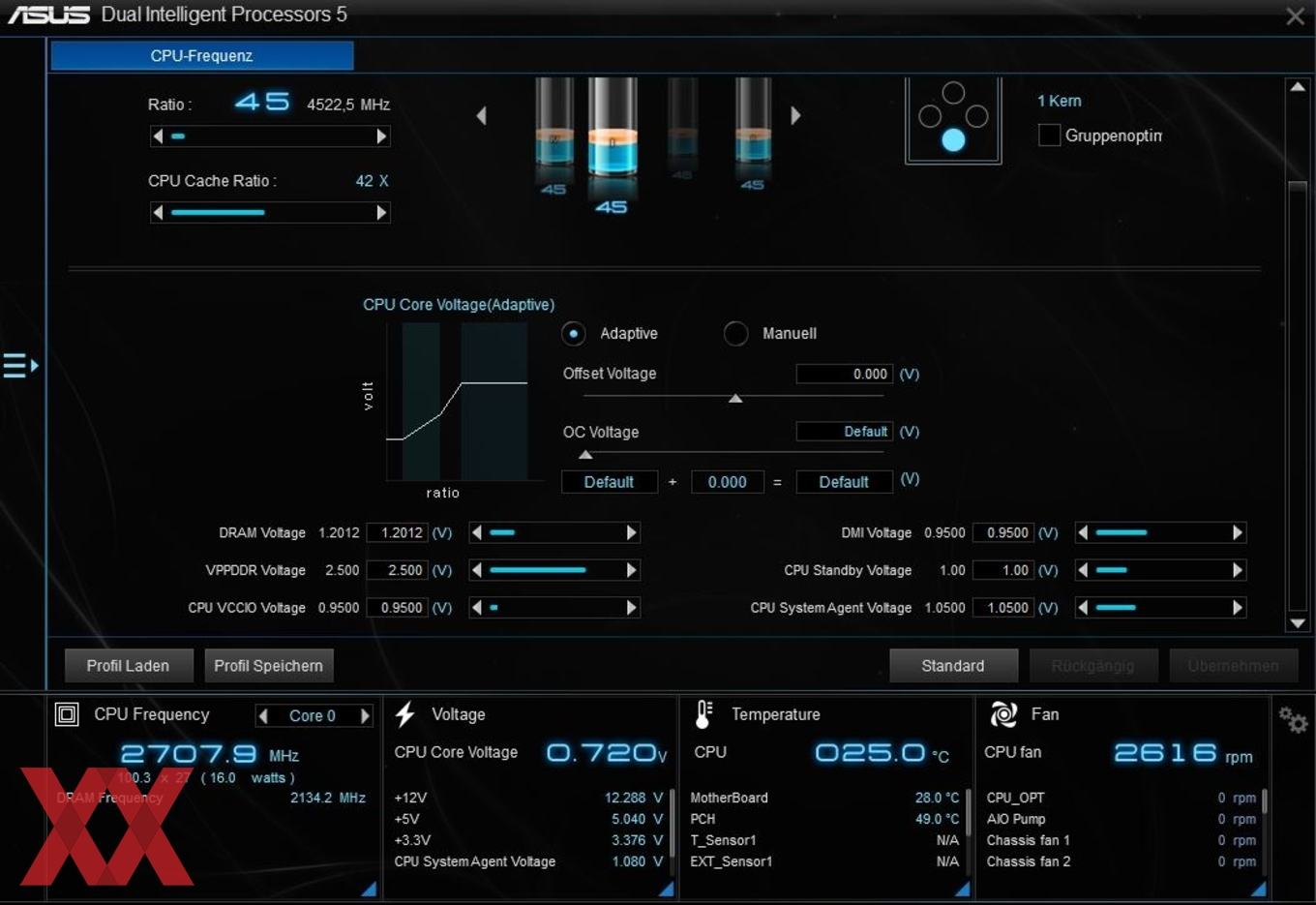Click the DMI Voltage 0.9500 input field
Viewport: 1316px width, 905px height.
(x=1003, y=532)
